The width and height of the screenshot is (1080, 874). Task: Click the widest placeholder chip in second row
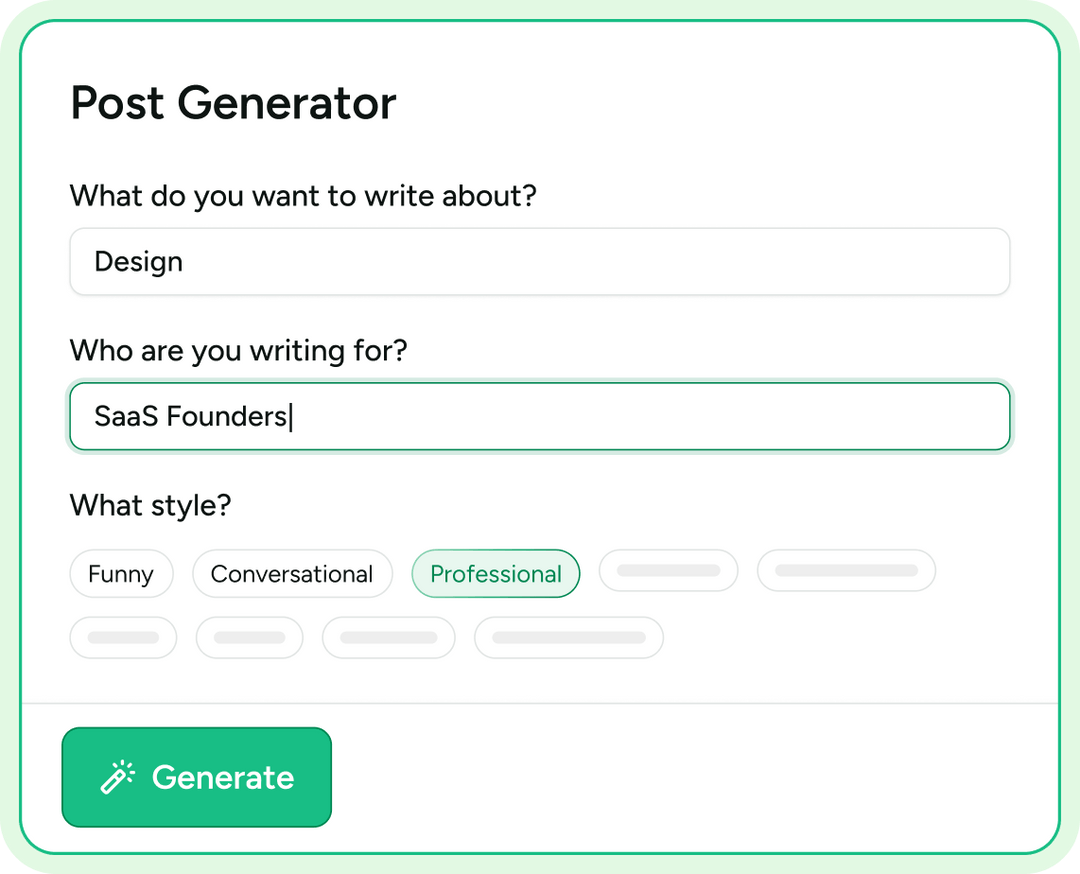point(568,637)
